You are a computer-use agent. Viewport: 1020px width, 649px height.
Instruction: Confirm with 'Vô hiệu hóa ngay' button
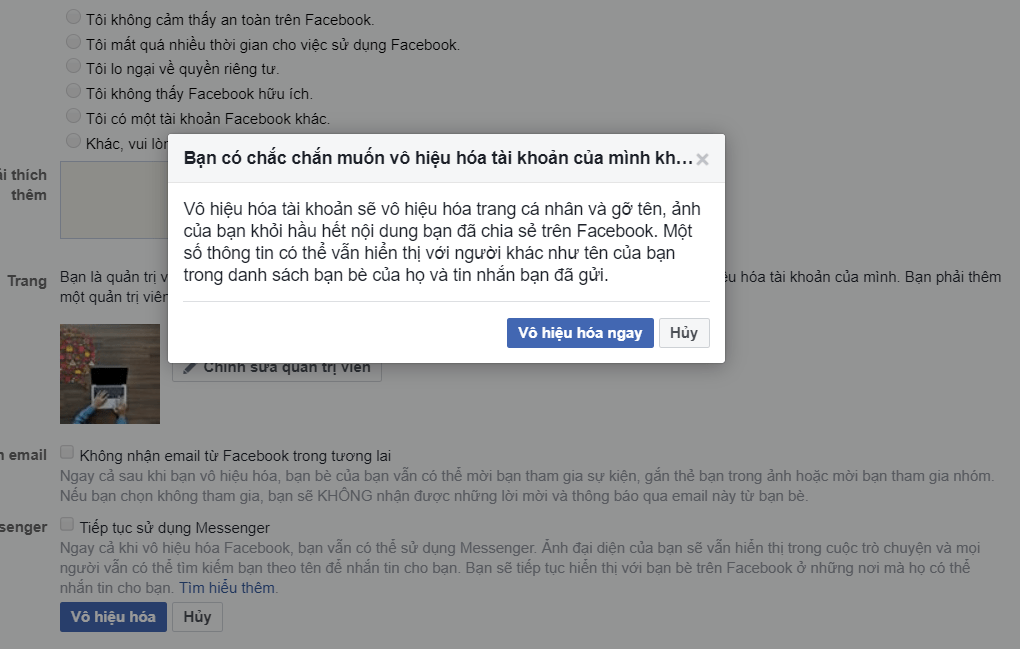pyautogui.click(x=580, y=333)
